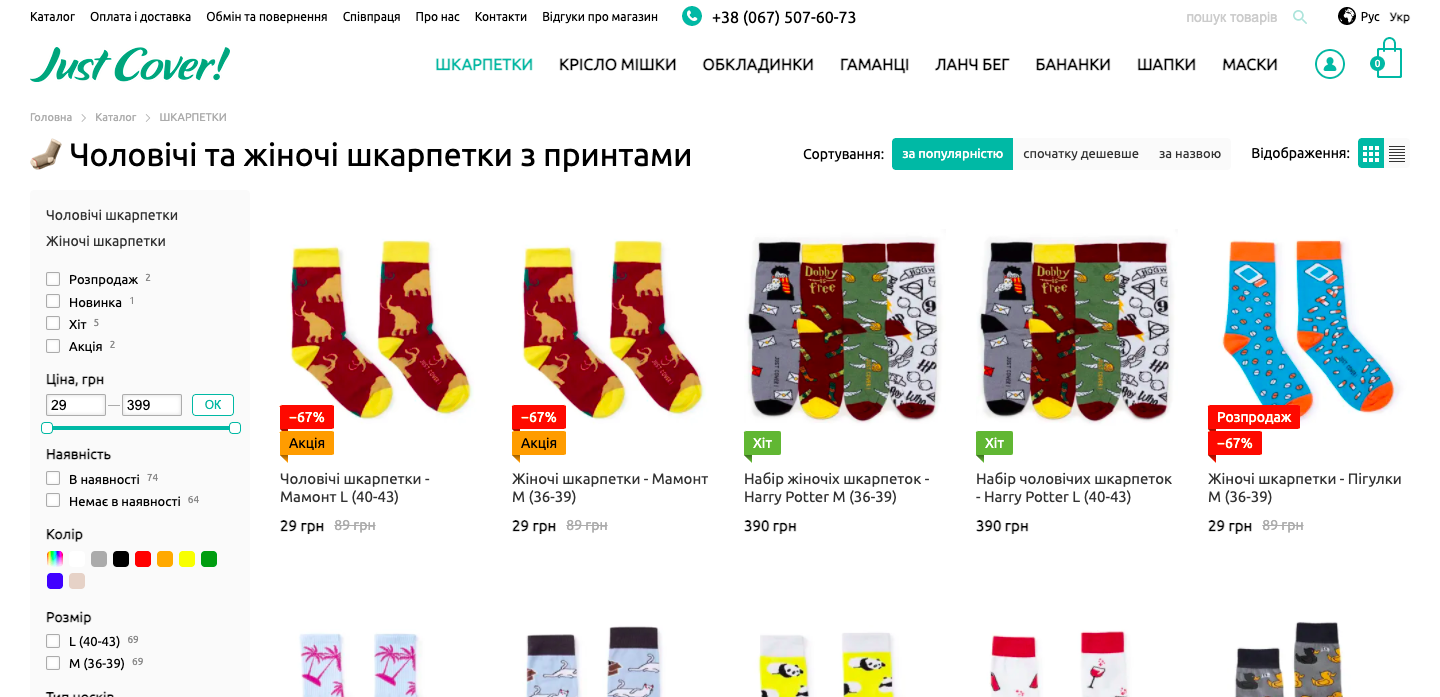Image resolution: width=1440 pixels, height=697 pixels.
Task: Open the Жіночі шкарпетки sidebar link
Action: (106, 241)
